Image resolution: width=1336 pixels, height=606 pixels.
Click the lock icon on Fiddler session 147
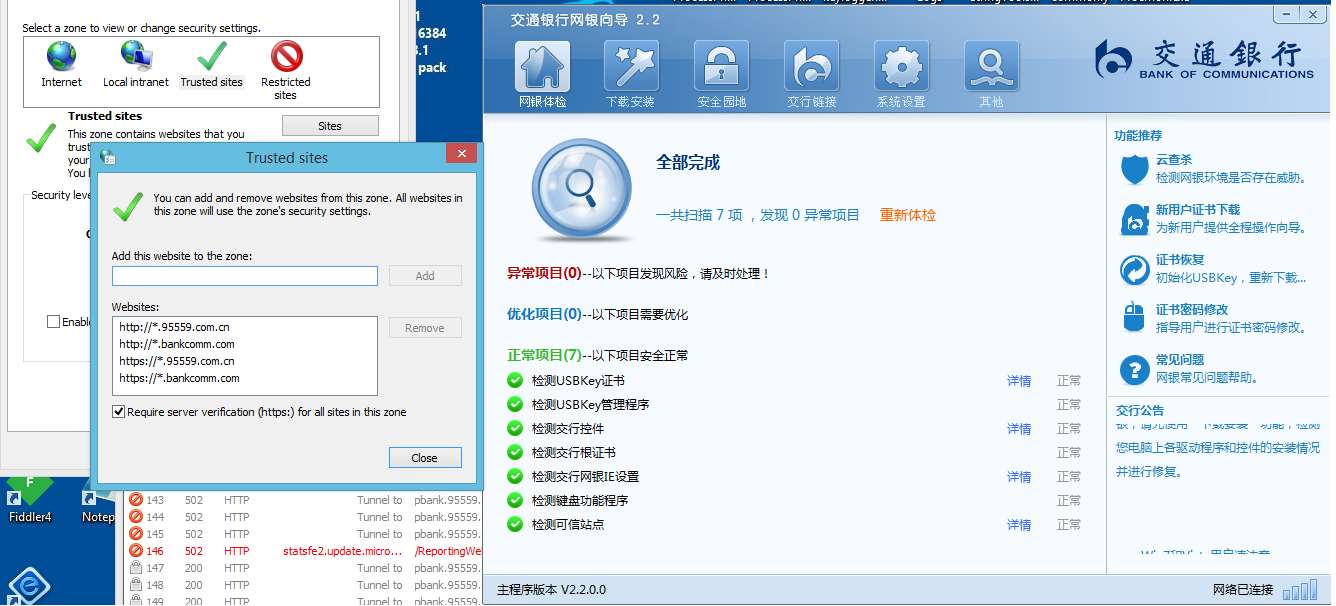pyautogui.click(x=136, y=568)
